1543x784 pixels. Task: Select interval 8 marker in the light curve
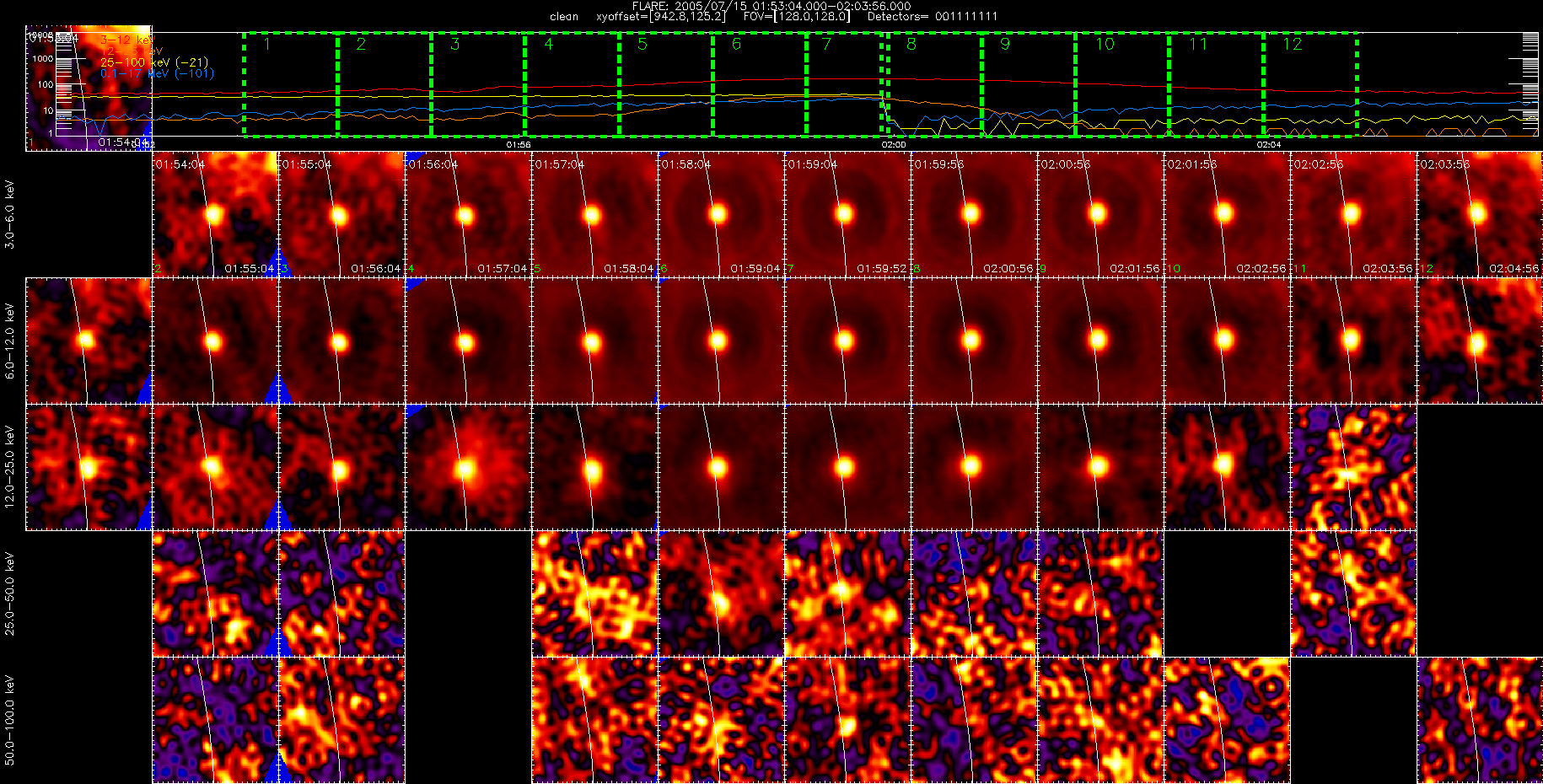tap(911, 44)
